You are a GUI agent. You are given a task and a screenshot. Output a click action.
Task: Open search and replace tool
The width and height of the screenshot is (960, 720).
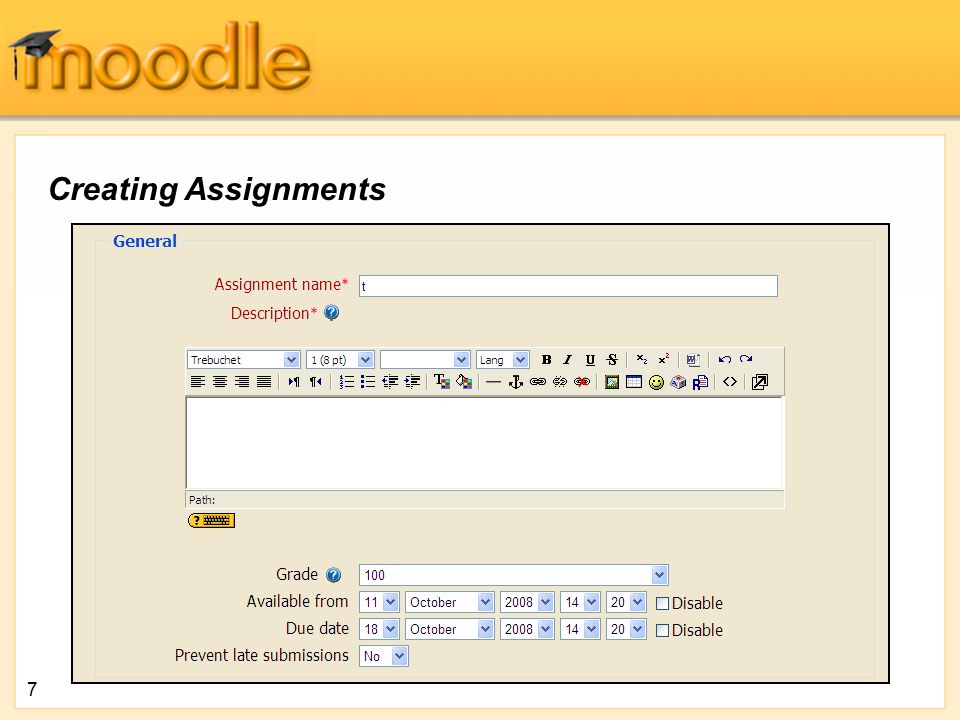click(x=700, y=382)
